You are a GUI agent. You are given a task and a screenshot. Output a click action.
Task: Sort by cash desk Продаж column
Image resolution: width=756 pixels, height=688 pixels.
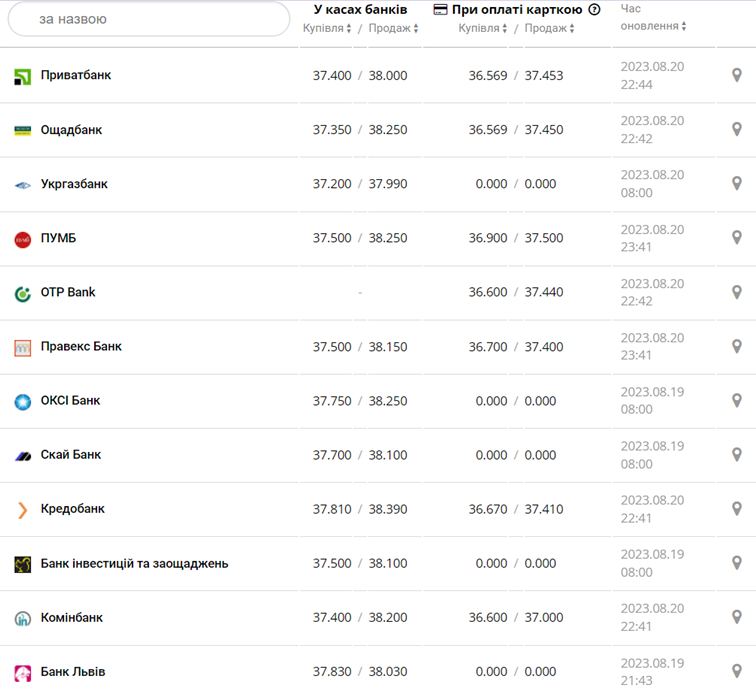tap(393, 28)
